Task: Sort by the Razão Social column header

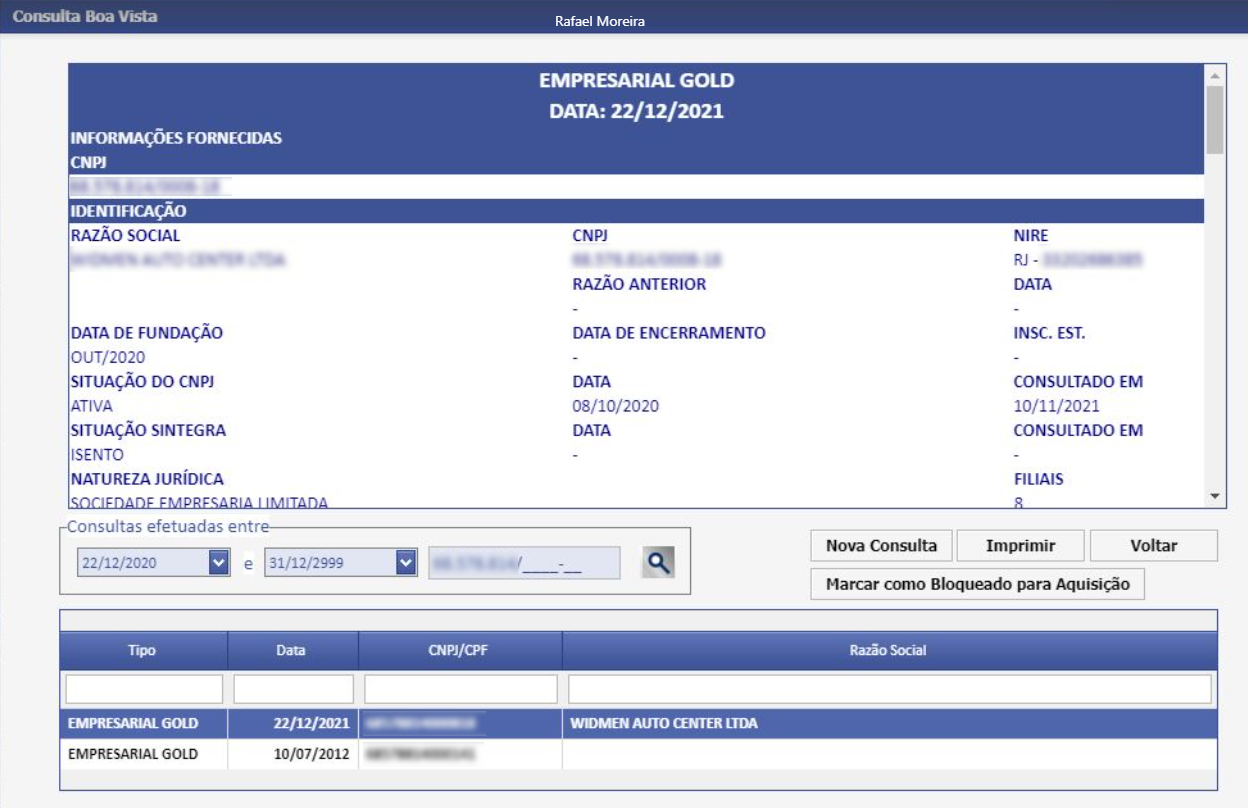Action: point(889,650)
